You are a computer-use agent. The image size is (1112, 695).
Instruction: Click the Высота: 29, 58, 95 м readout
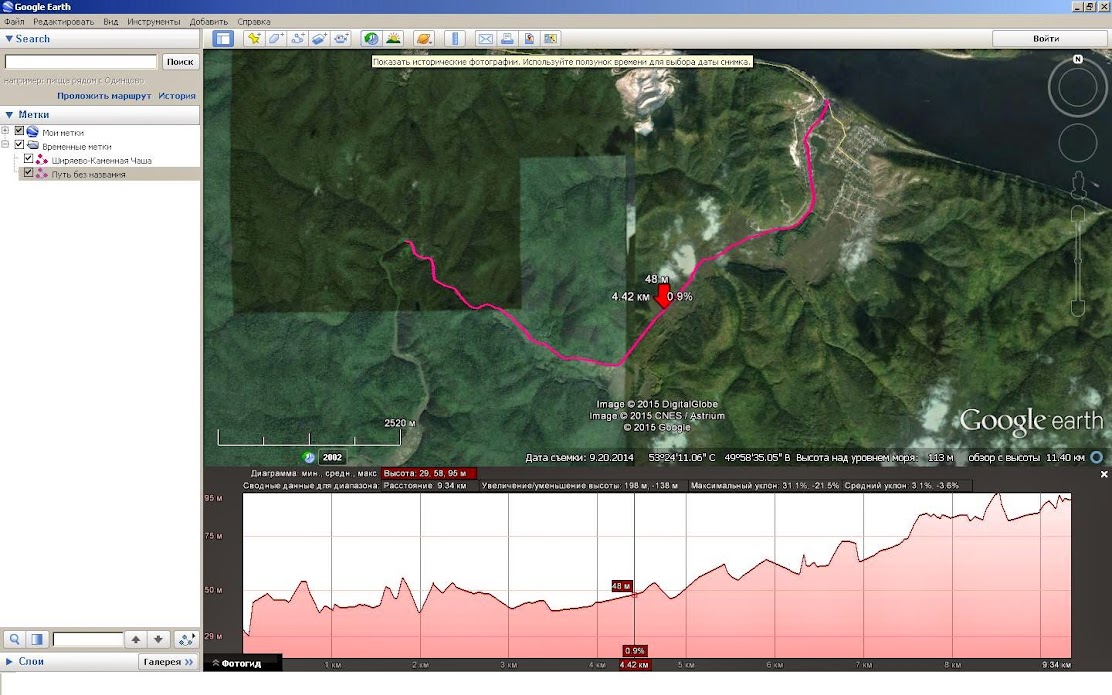(x=429, y=473)
